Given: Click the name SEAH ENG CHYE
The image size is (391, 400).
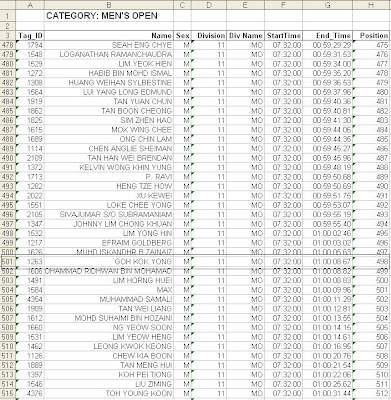Looking at the screenshot, I should tap(142, 45).
